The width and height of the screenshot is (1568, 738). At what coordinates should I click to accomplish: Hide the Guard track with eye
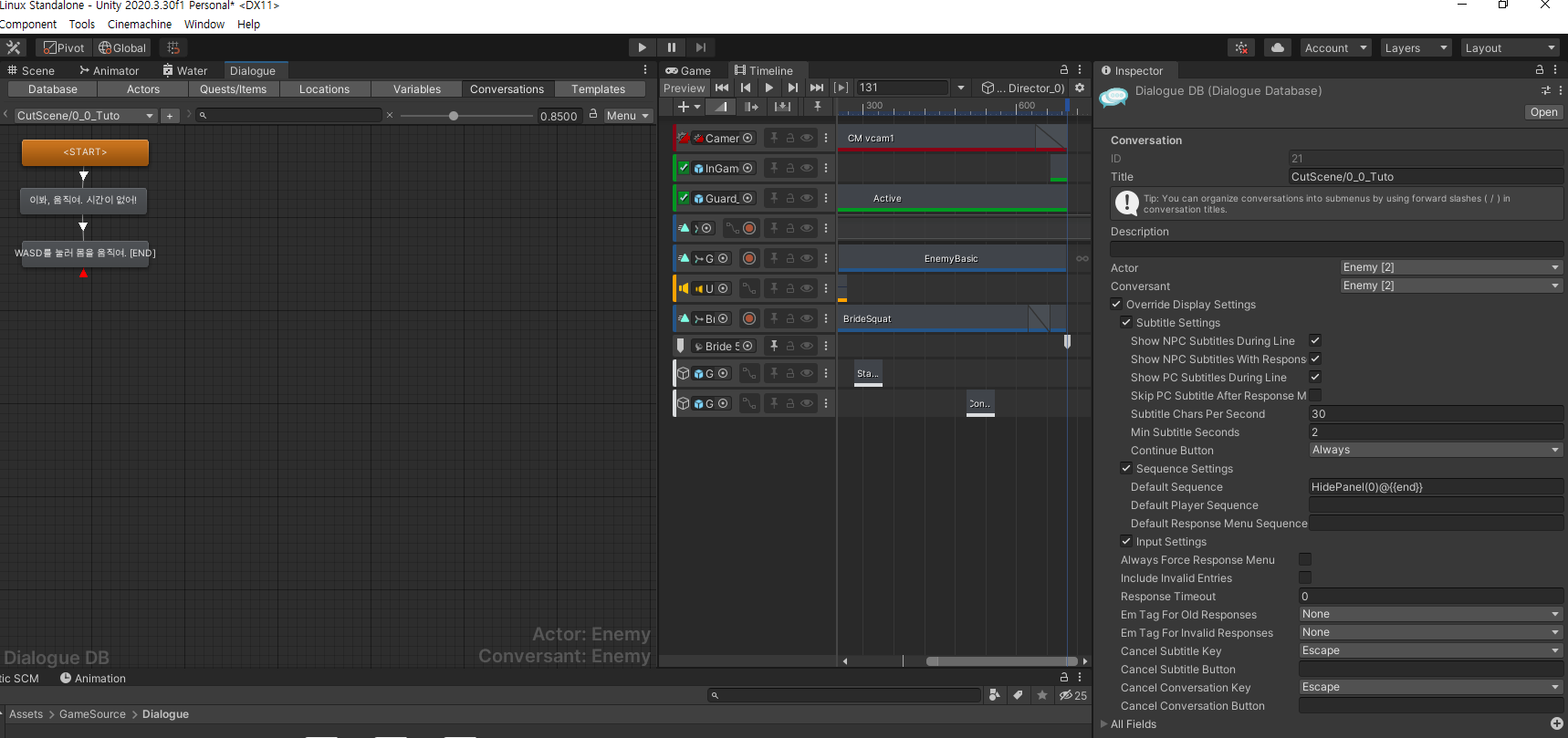(807, 198)
